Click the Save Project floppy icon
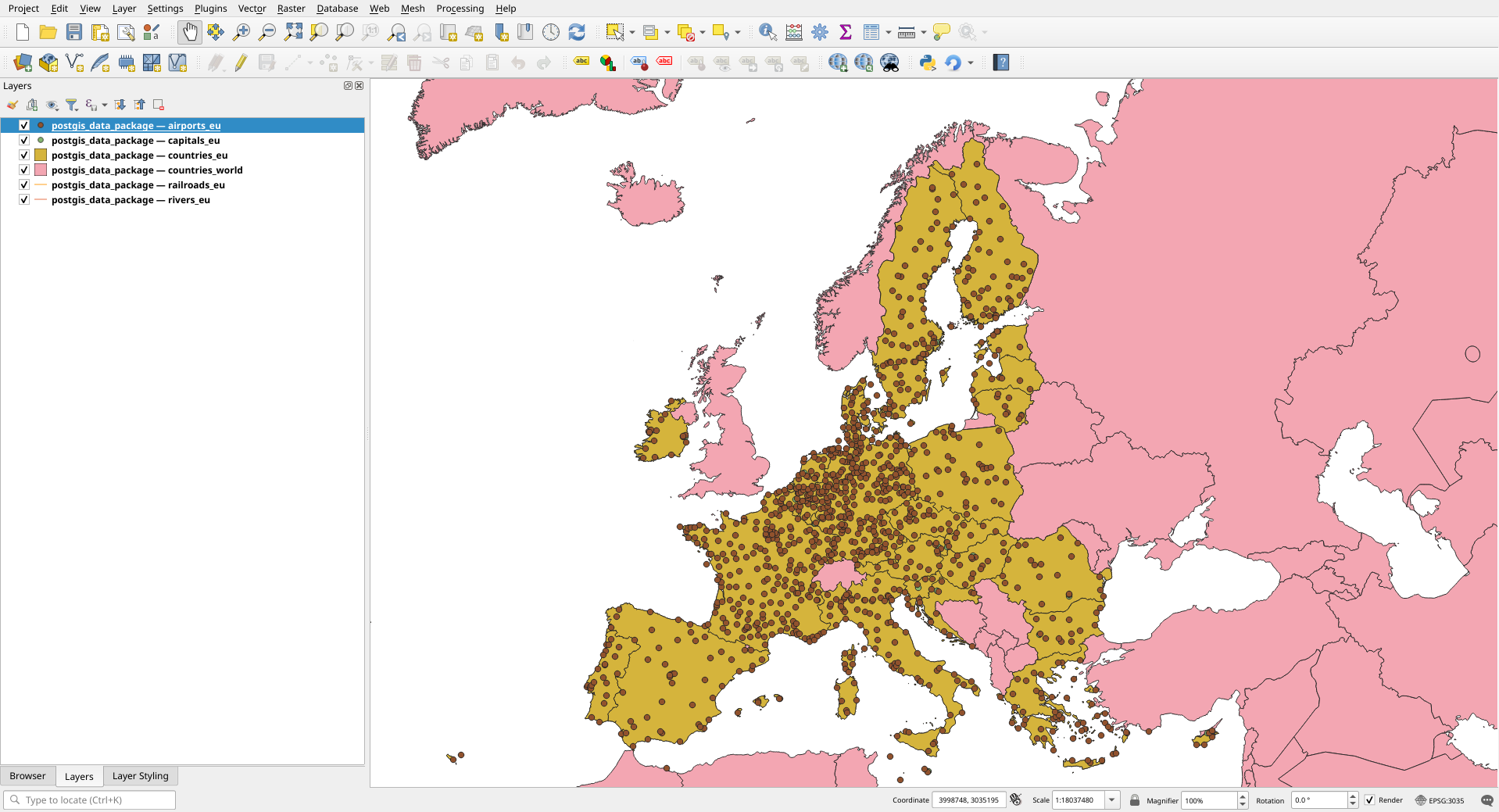1499x812 pixels. click(x=74, y=32)
